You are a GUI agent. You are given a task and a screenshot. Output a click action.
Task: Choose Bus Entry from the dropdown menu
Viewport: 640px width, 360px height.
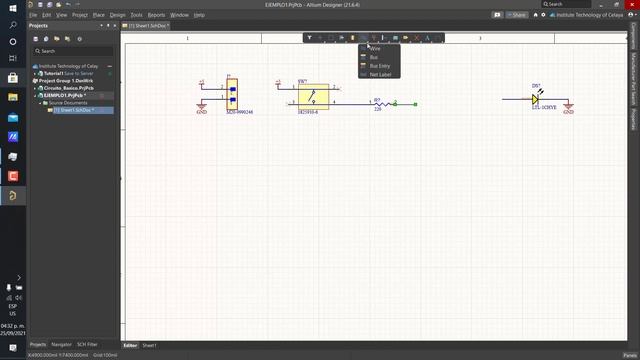379,66
